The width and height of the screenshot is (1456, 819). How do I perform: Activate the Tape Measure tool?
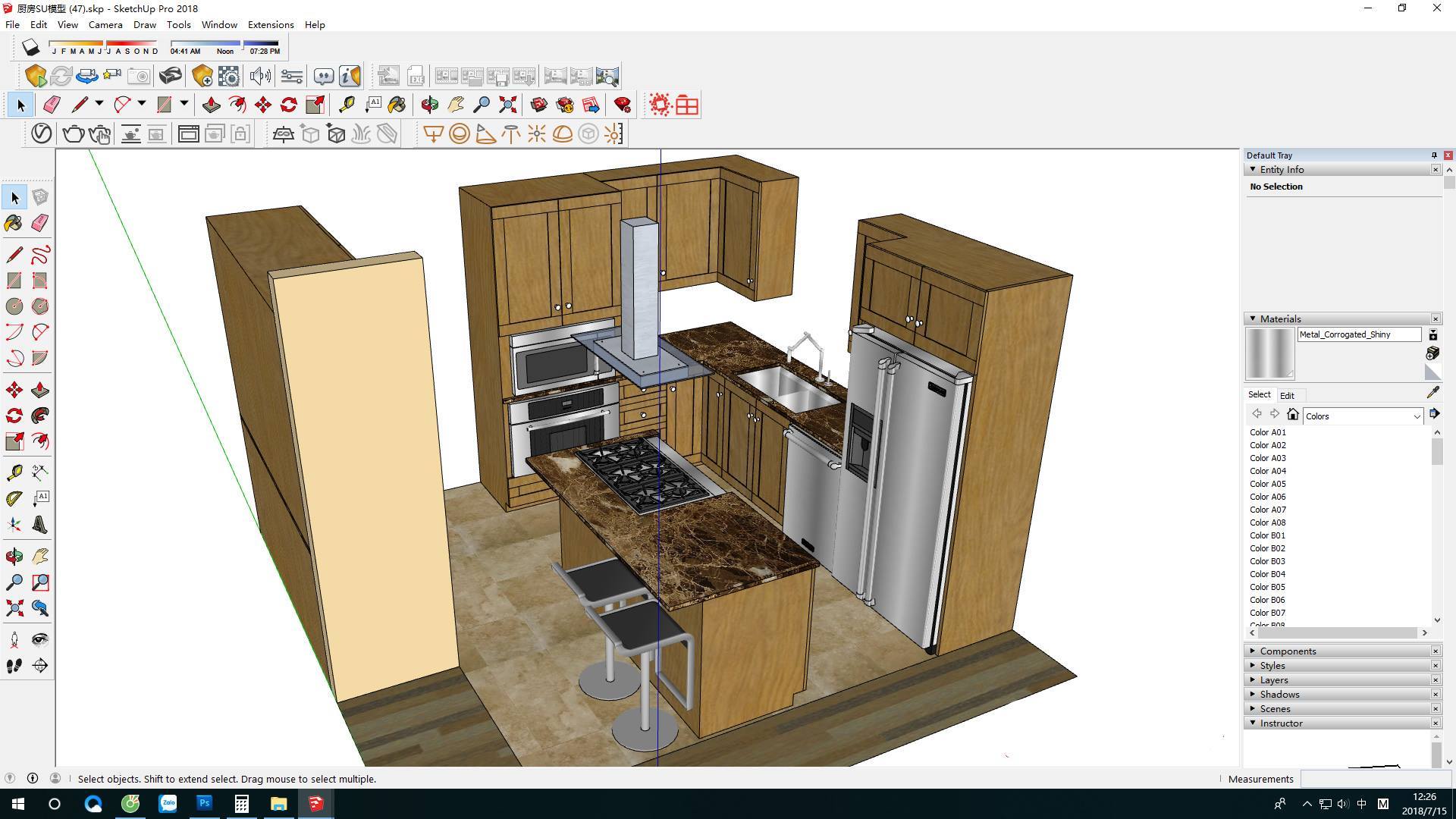pos(14,472)
